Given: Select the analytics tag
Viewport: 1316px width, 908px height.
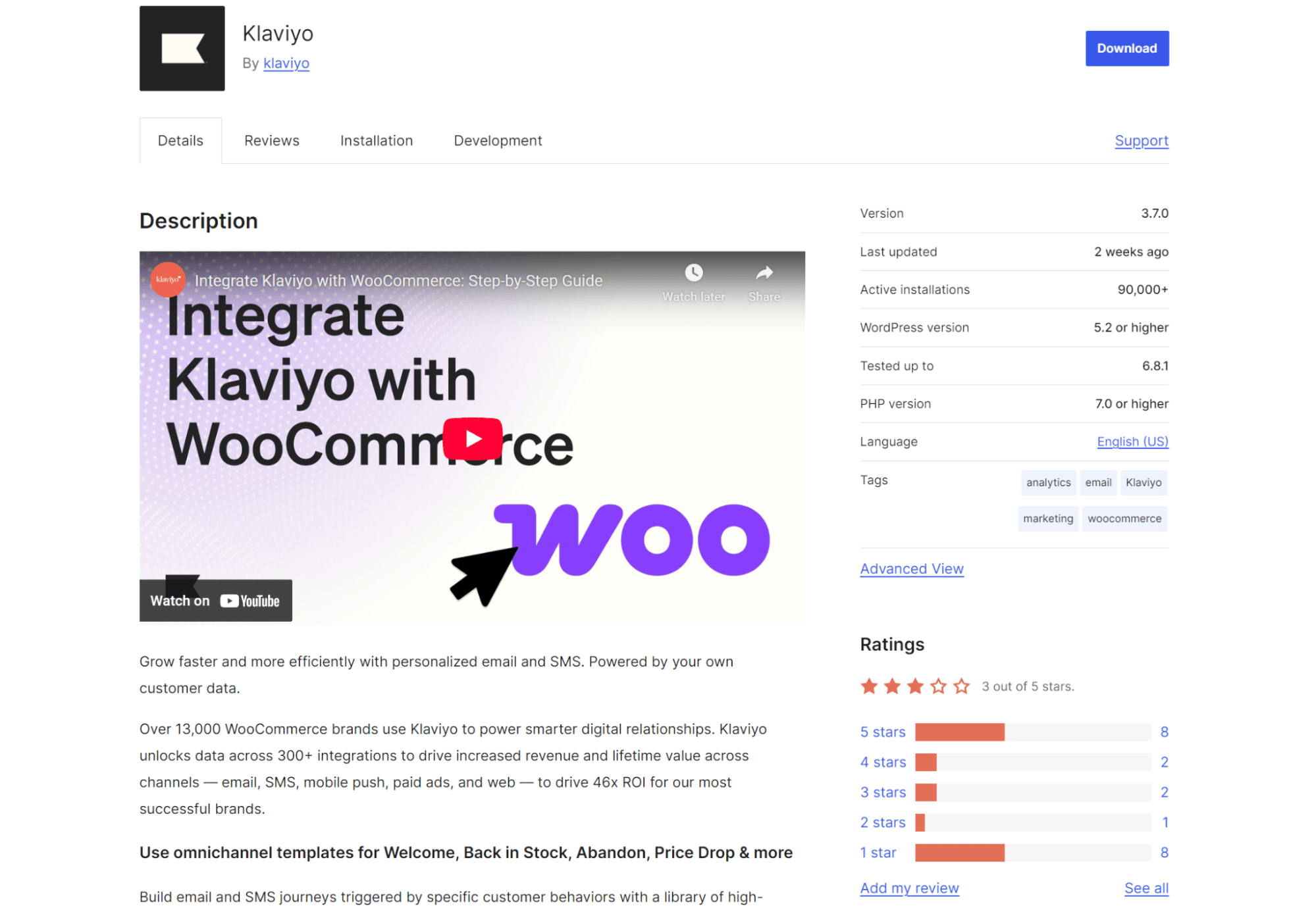Looking at the screenshot, I should click(x=1048, y=482).
